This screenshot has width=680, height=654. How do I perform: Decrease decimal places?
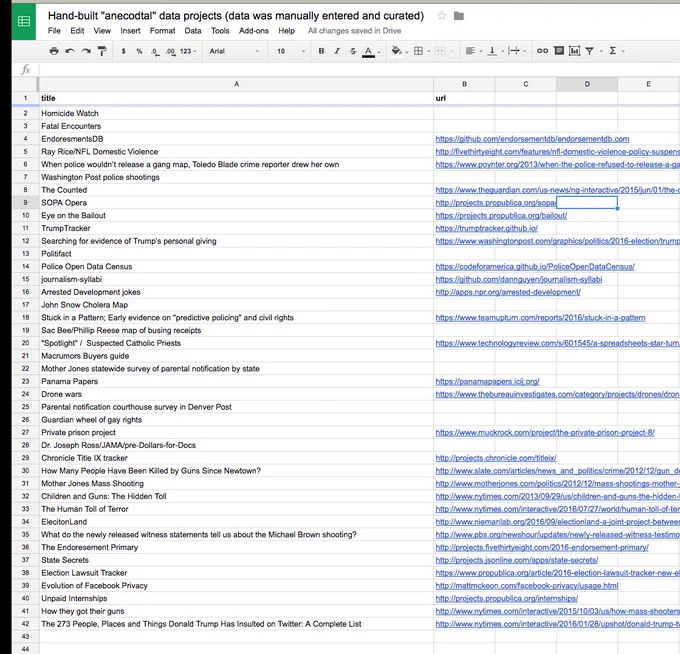pos(155,51)
